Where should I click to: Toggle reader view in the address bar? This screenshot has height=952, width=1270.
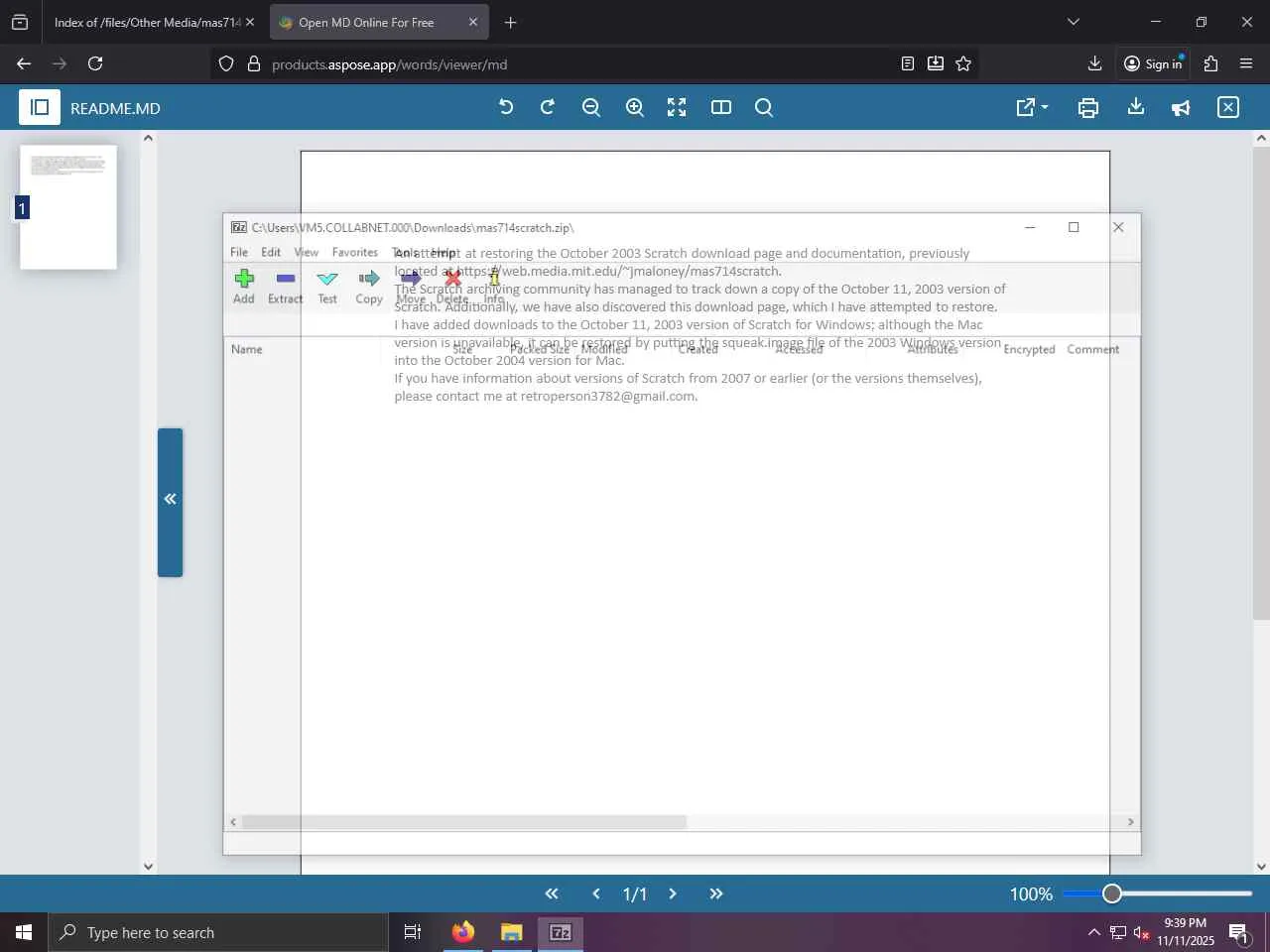pos(907,63)
